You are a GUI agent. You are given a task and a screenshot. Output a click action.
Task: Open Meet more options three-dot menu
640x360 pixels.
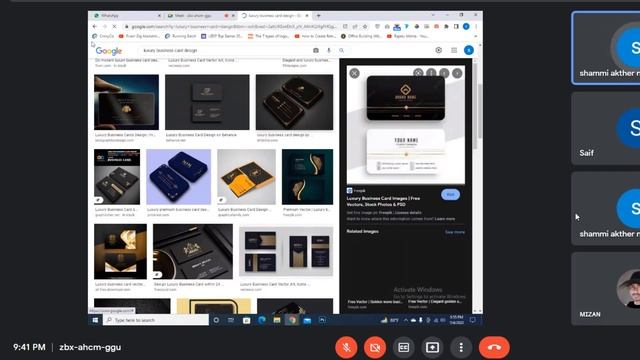pyautogui.click(x=461, y=347)
